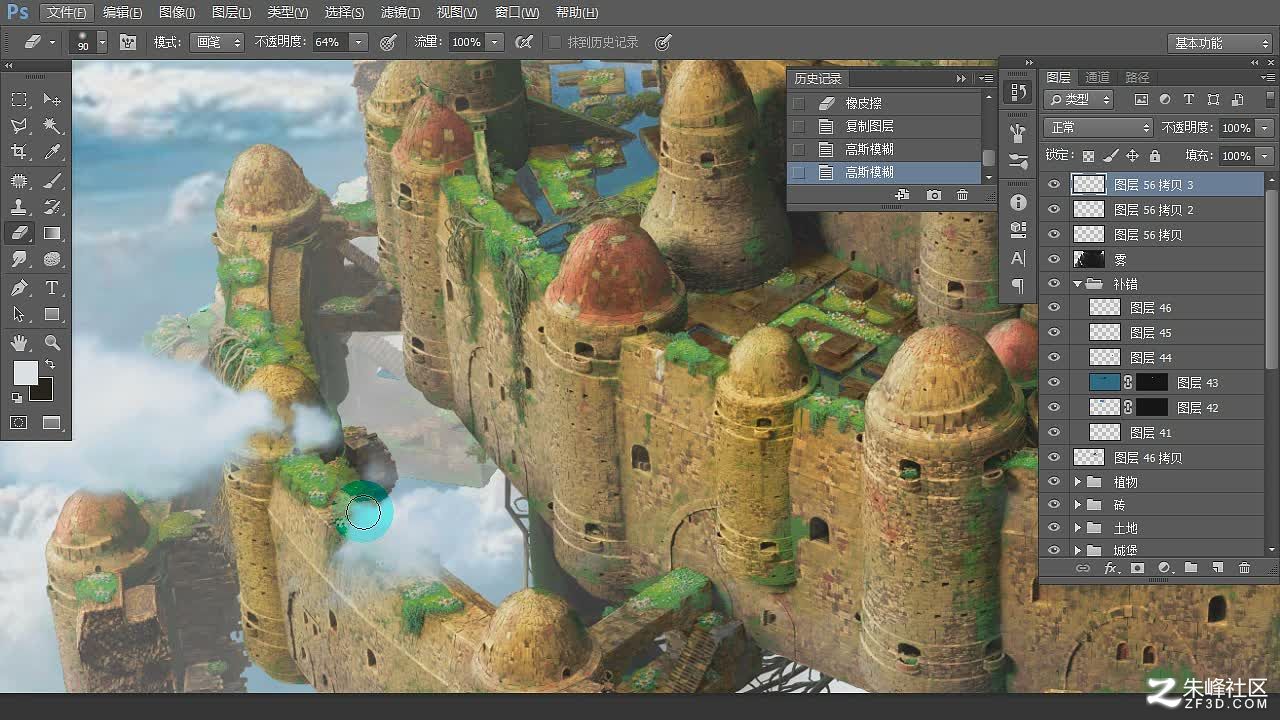Viewport: 1280px width, 720px height.
Task: Select the Spot Healing Brush tool
Action: coord(19,182)
